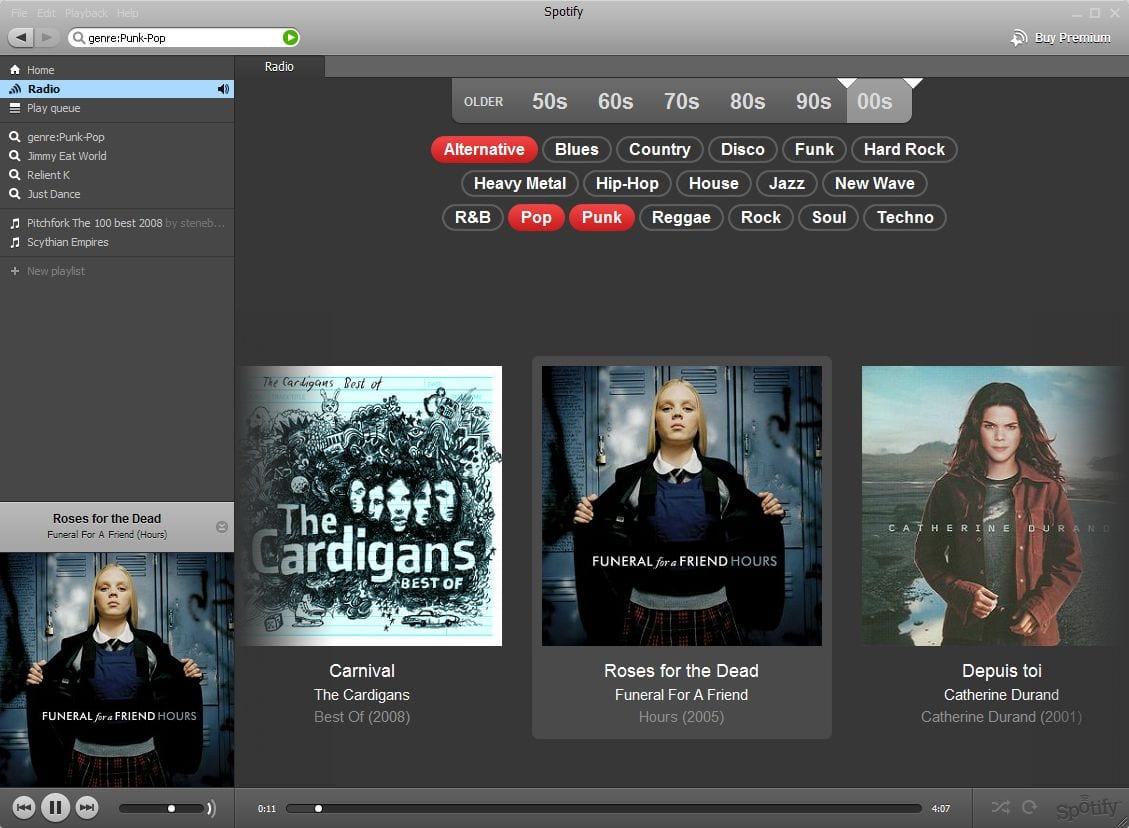Open the Playback menu
Screen dimensions: 1129x828
(86, 13)
